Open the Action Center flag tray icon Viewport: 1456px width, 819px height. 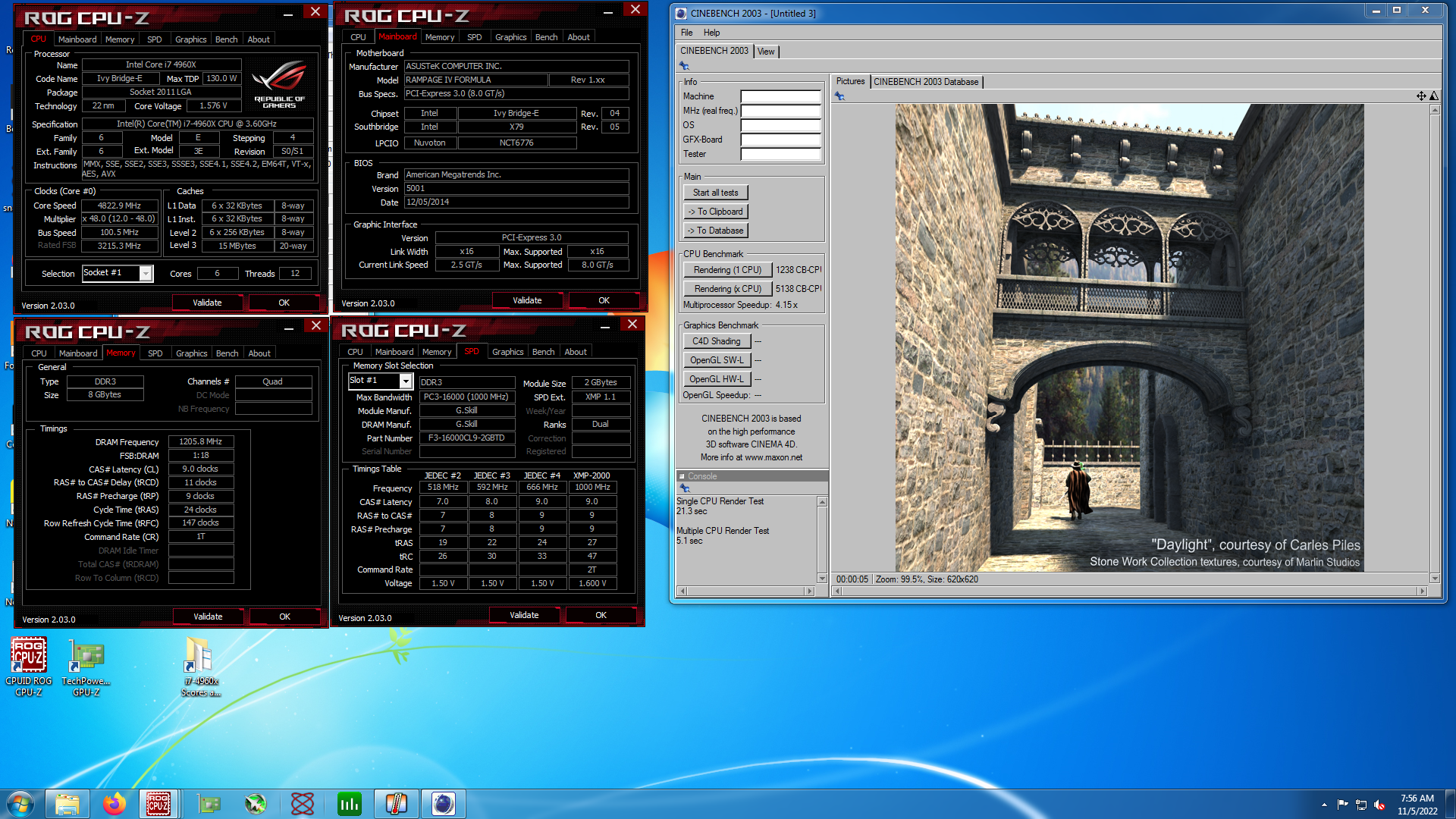[x=1342, y=805]
